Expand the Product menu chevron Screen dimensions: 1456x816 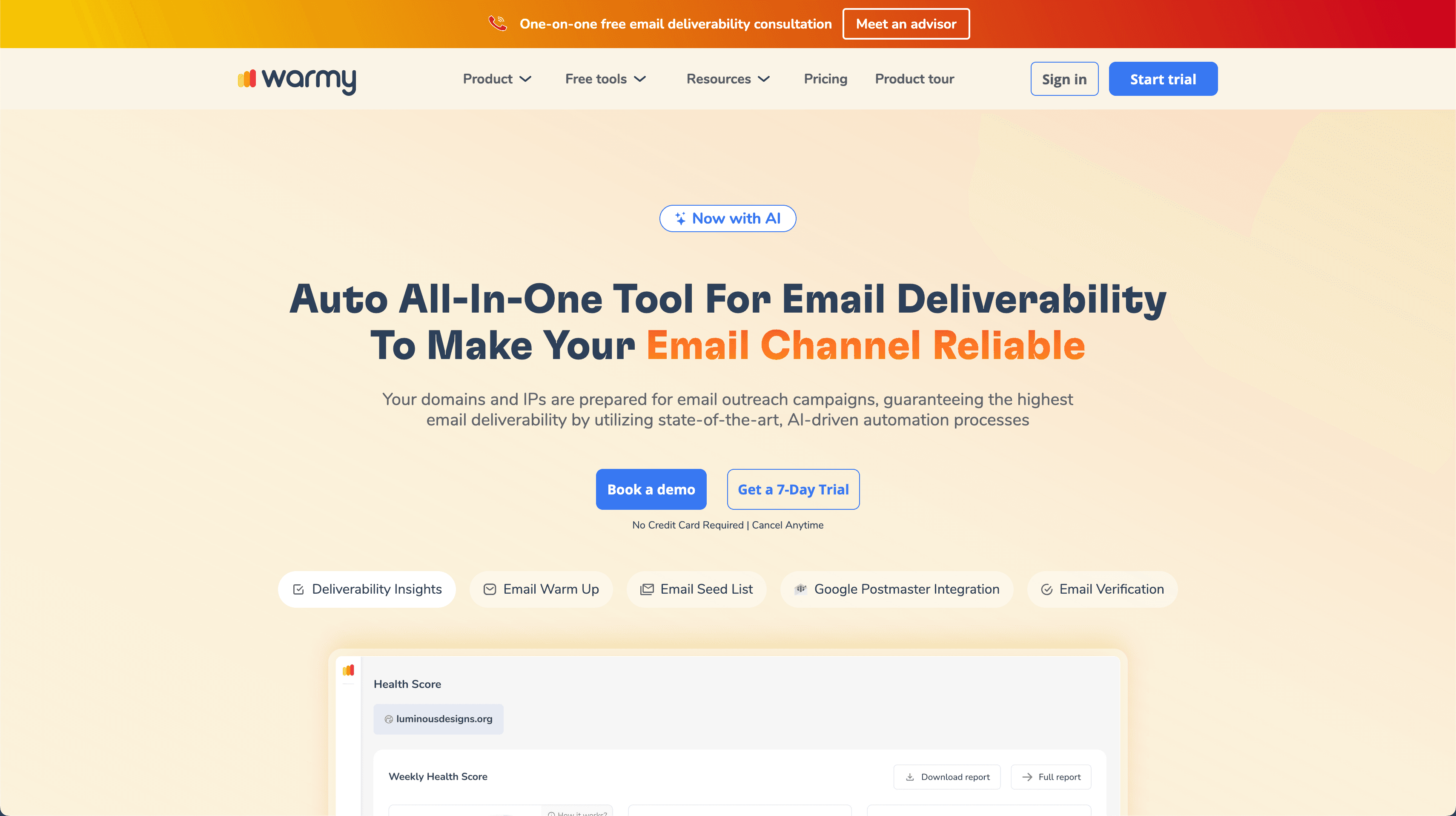click(526, 79)
